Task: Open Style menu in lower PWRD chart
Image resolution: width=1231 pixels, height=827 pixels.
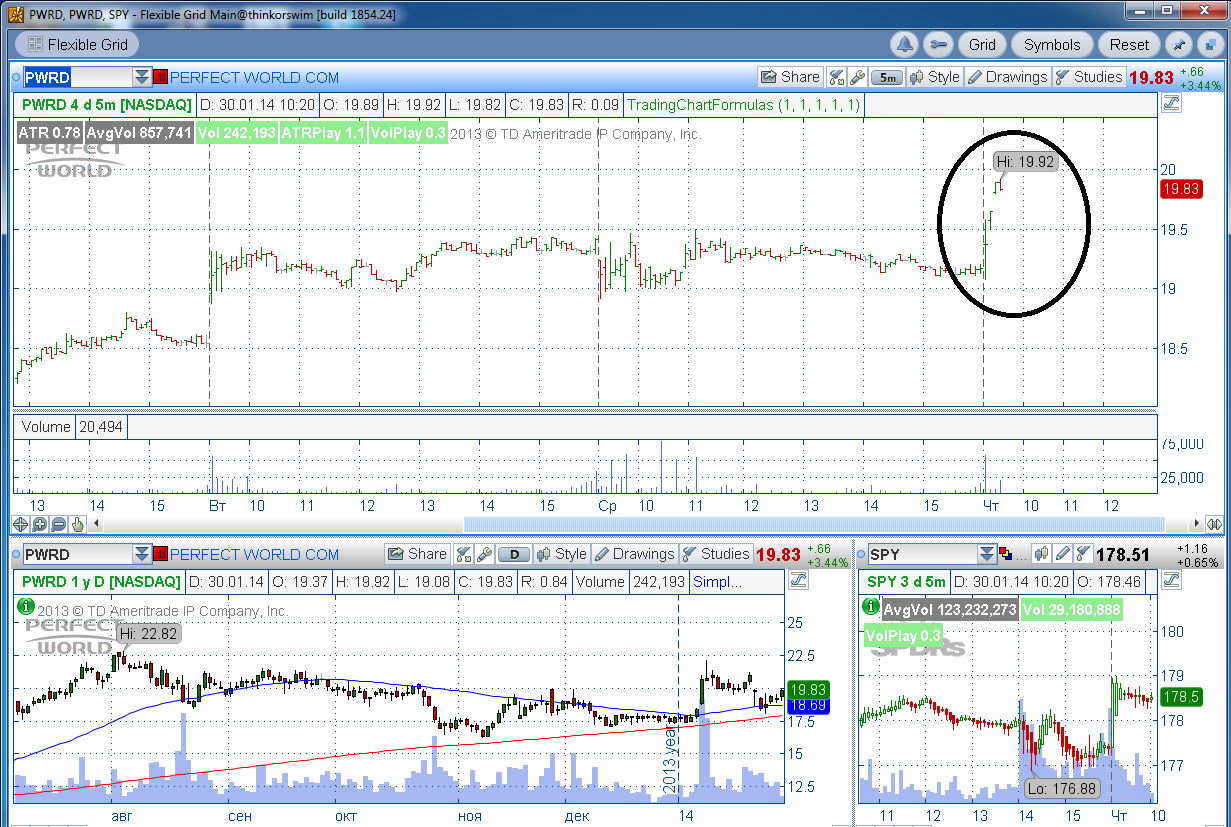Action: (561, 554)
